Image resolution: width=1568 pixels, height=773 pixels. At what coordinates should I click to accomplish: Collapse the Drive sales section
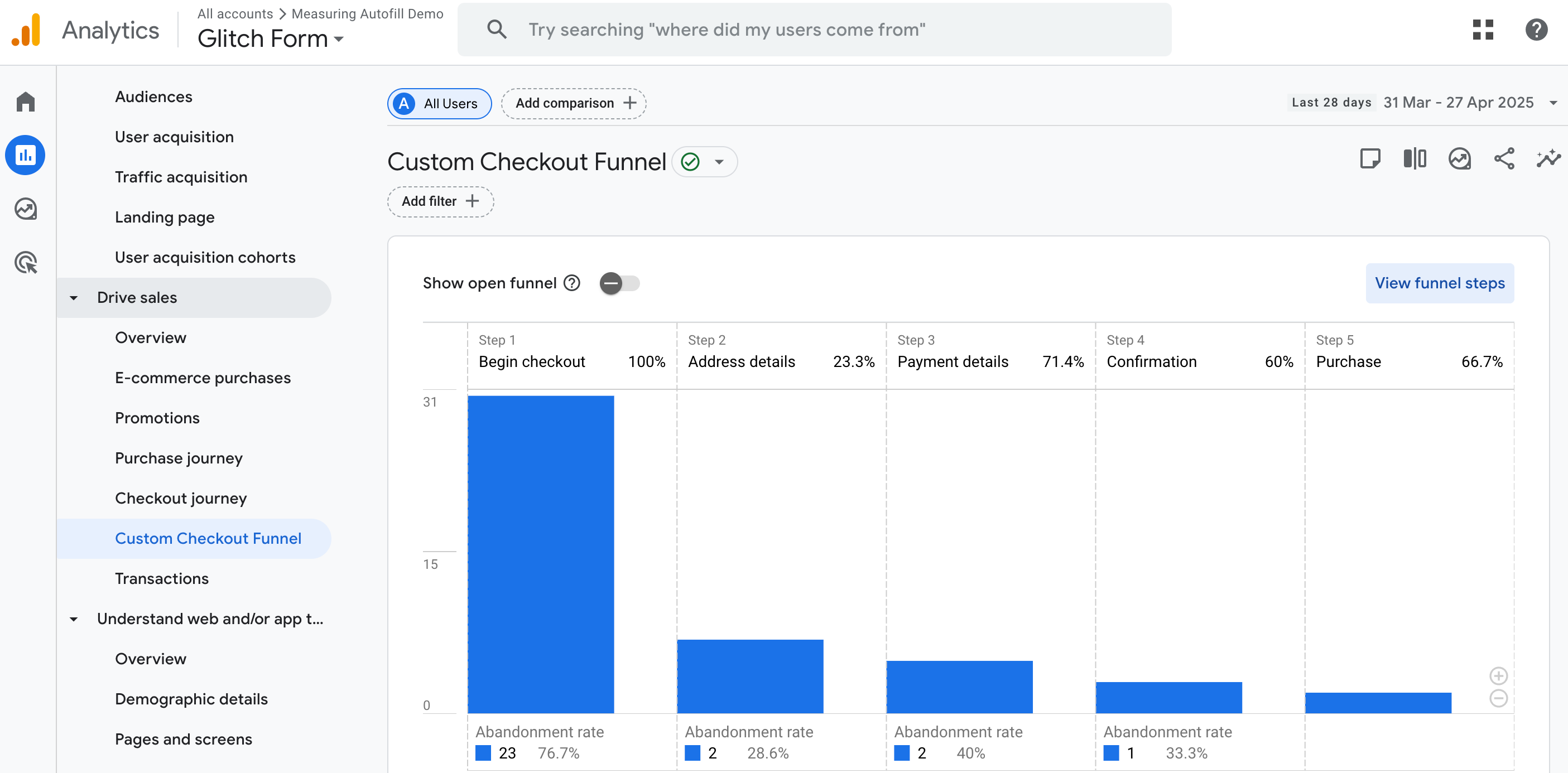[x=74, y=297]
